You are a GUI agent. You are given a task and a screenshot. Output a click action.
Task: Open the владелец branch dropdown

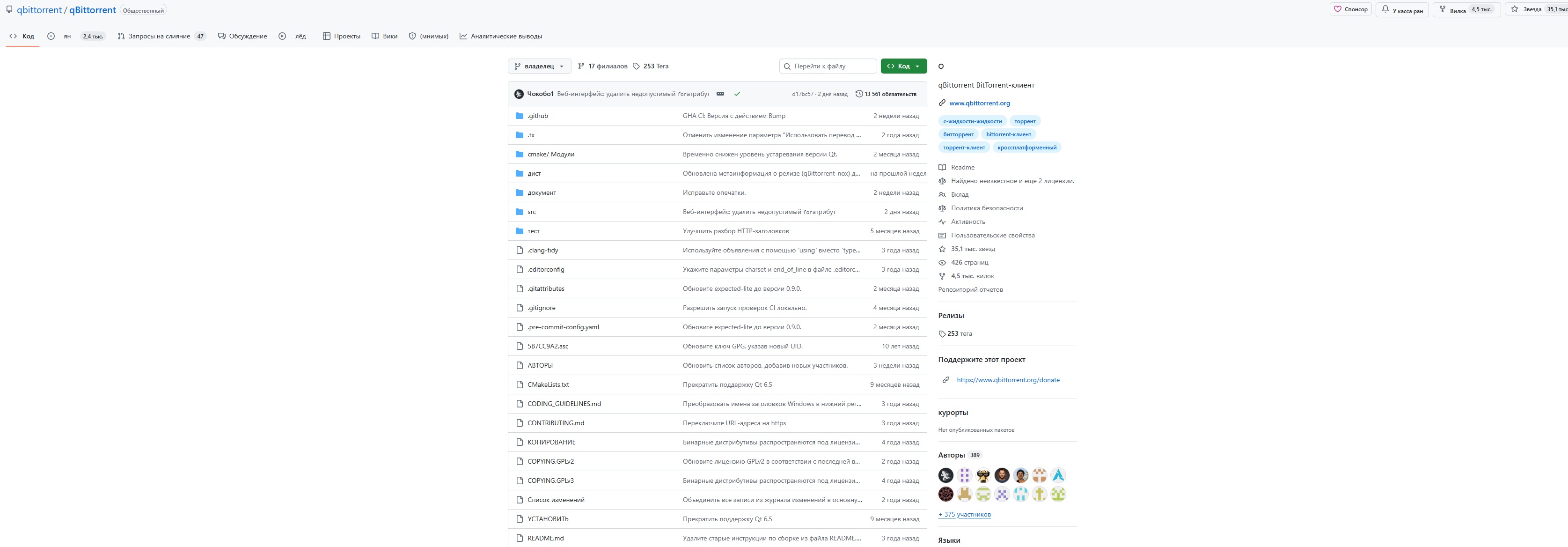pos(539,67)
